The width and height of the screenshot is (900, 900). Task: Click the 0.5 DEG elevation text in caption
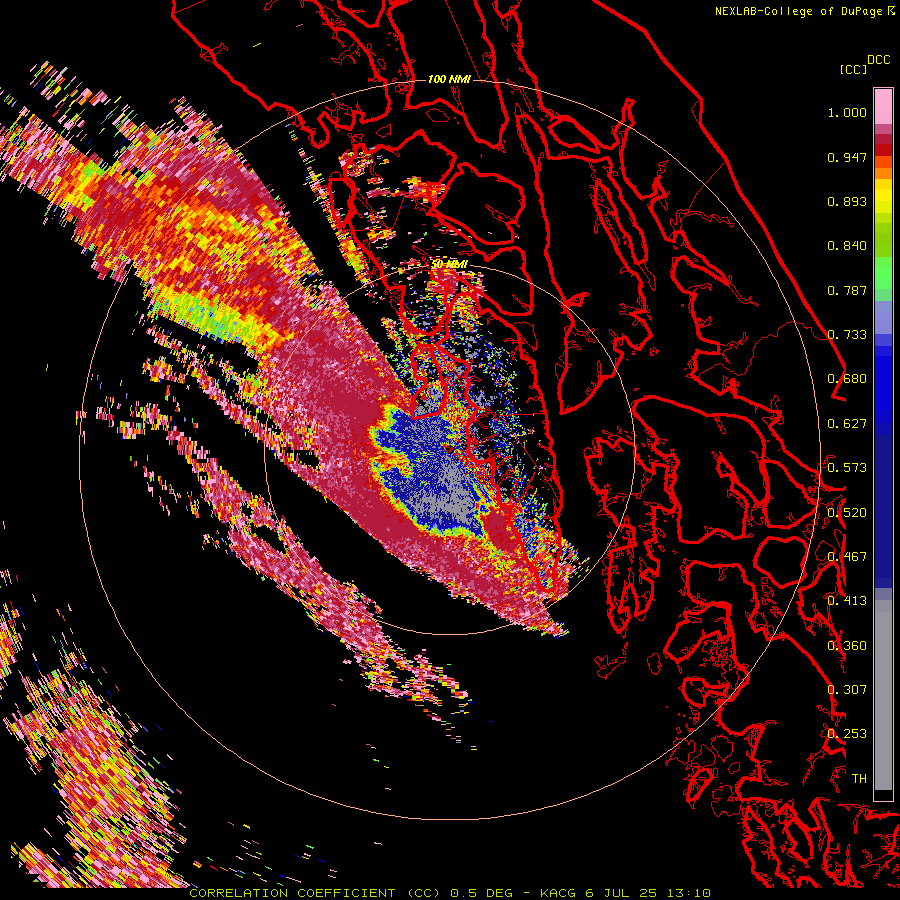coord(481,893)
